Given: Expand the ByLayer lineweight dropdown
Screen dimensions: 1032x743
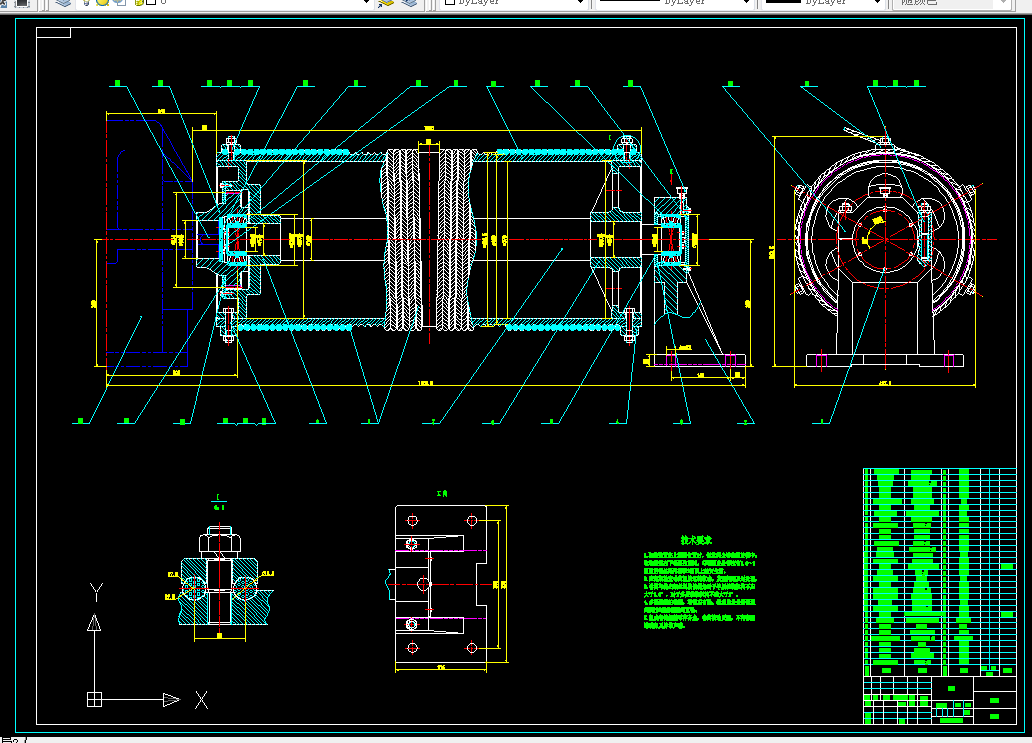Looking at the screenshot, I should pyautogui.click(x=877, y=3).
